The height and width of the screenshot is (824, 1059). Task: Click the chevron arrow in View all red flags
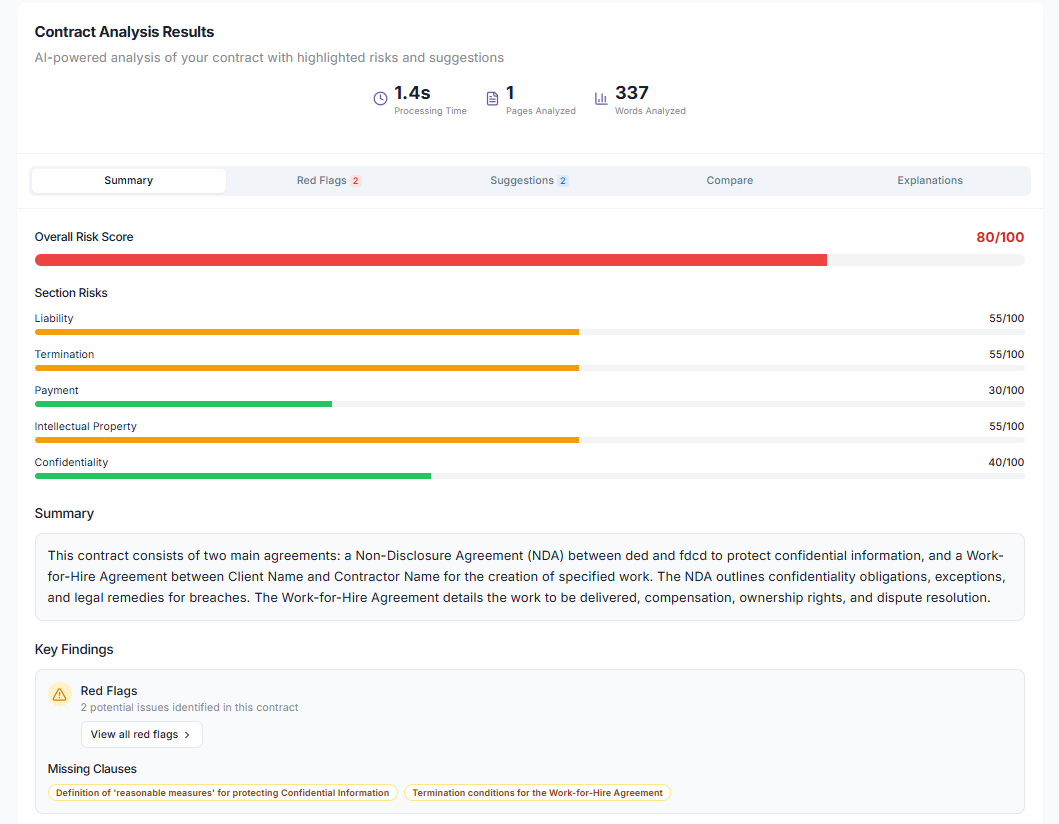pyautogui.click(x=187, y=735)
